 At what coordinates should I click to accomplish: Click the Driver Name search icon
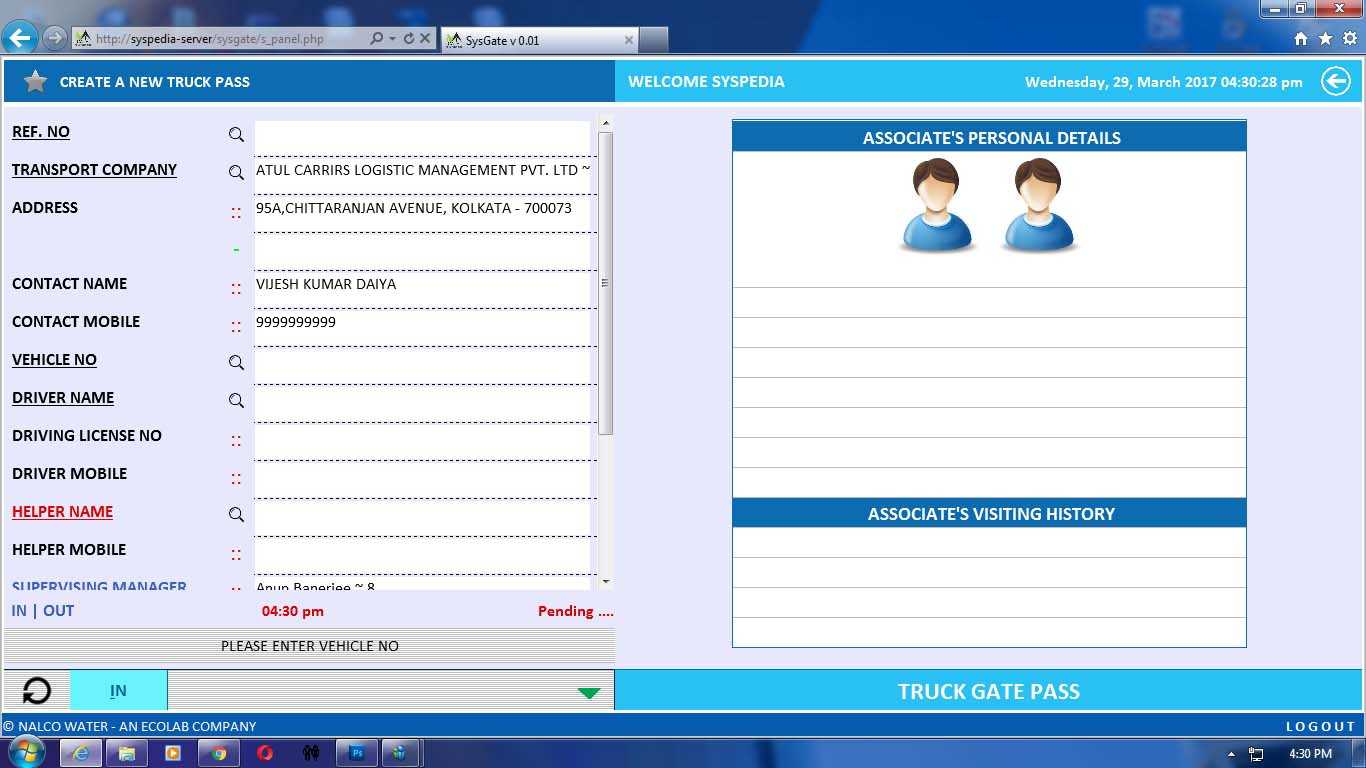(236, 400)
